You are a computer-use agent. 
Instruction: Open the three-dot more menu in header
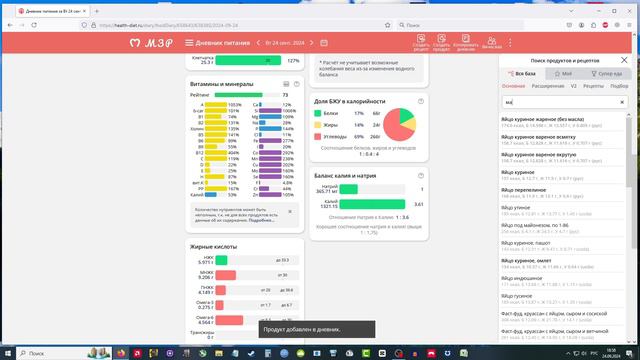[x=510, y=43]
